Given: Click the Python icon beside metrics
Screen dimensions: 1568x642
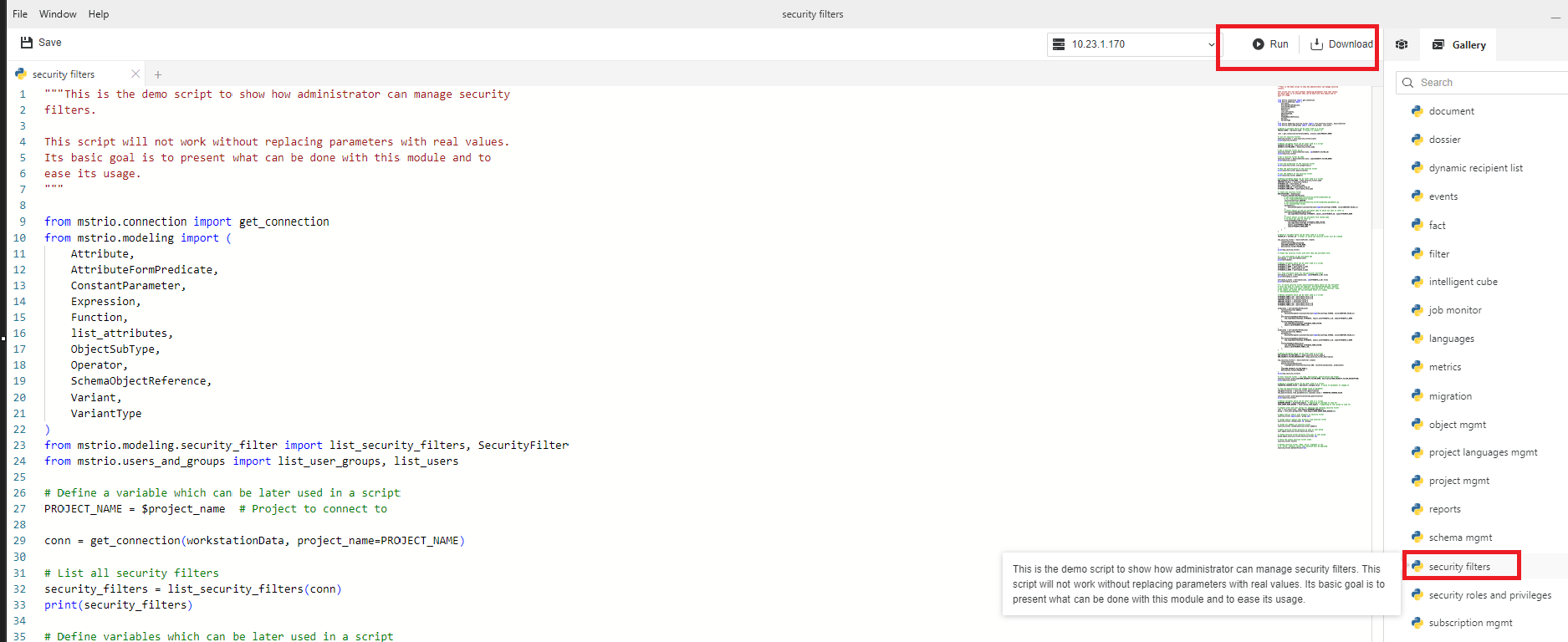Looking at the screenshot, I should pos(1417,367).
